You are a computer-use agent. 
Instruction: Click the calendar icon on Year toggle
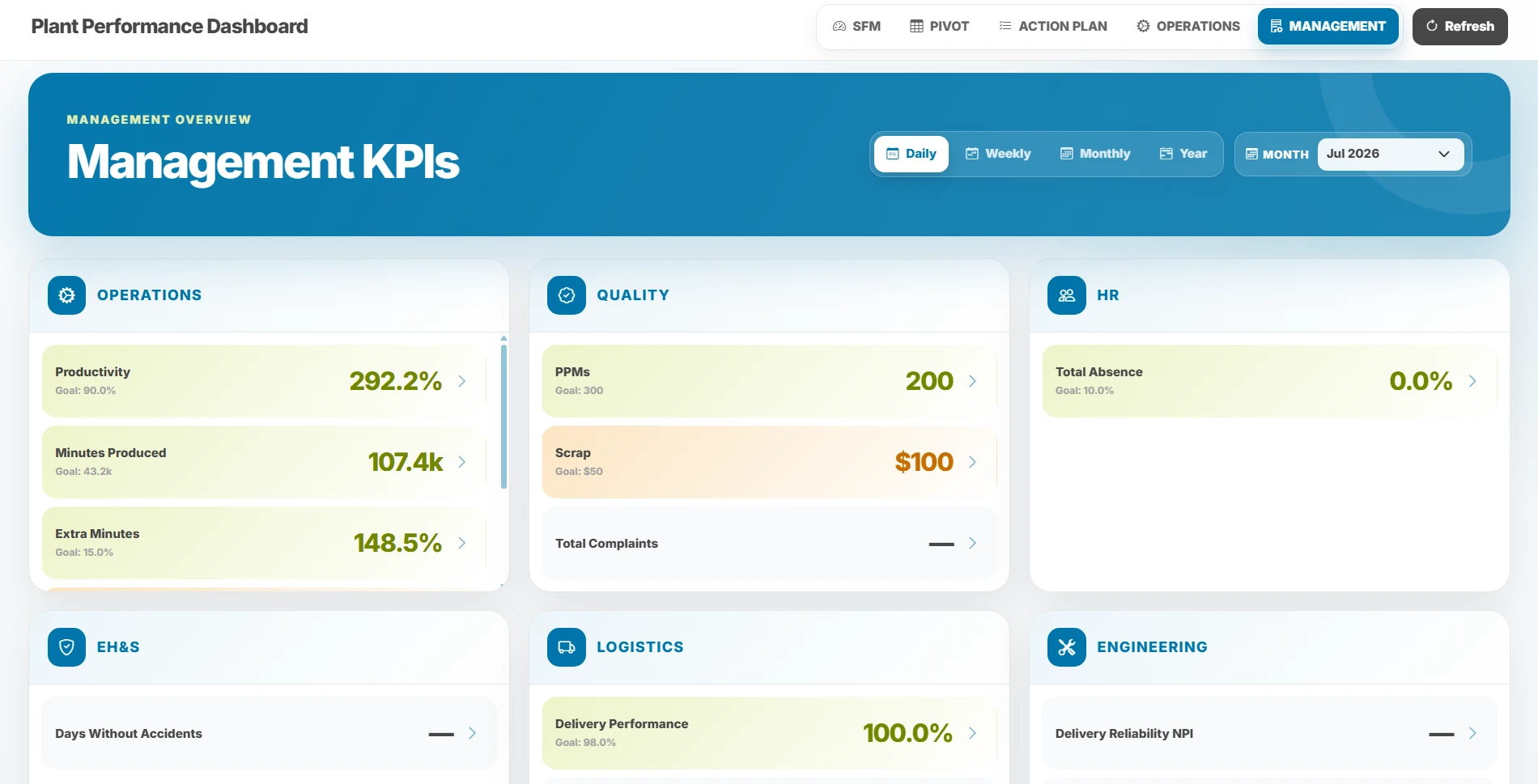coord(1166,154)
